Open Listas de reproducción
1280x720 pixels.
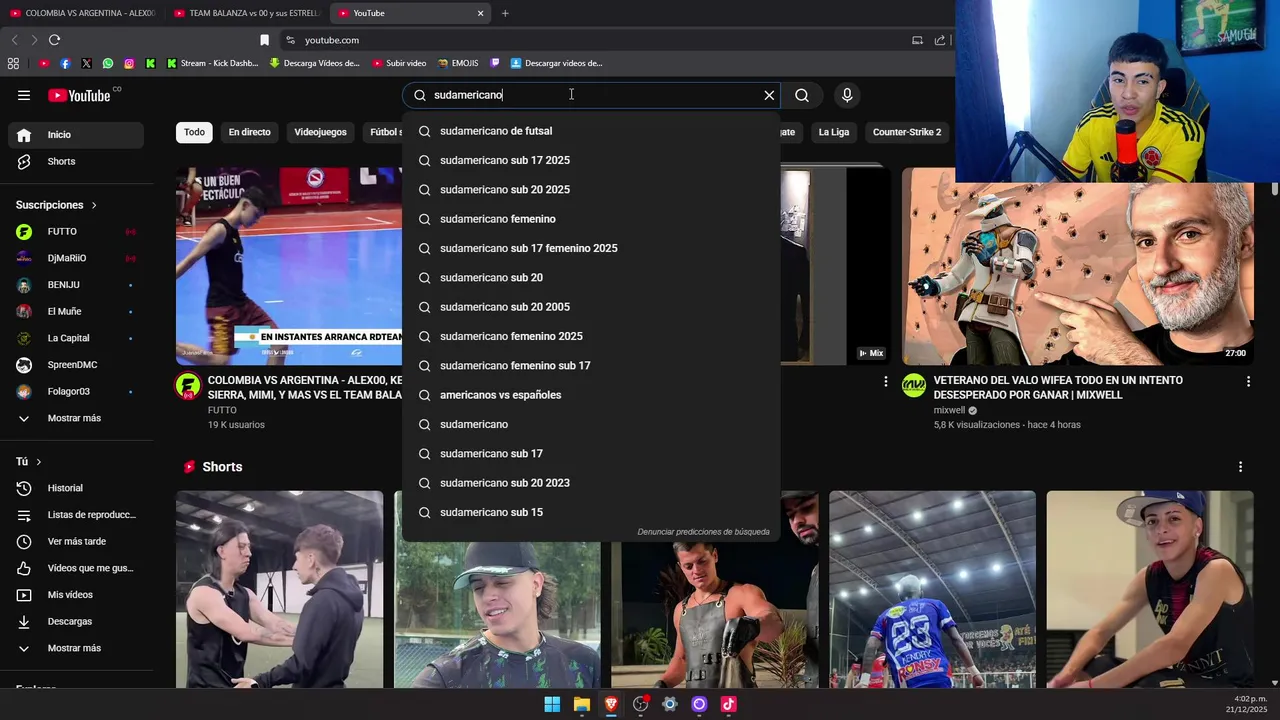point(76,515)
